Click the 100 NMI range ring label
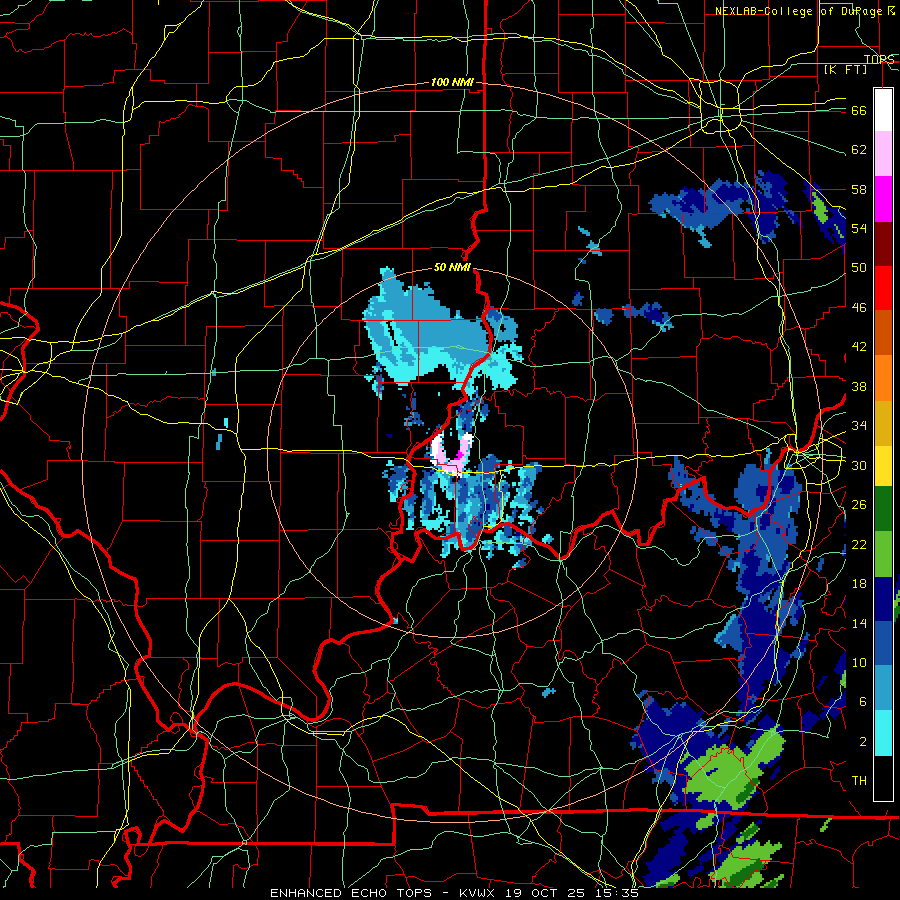The image size is (900, 900). click(452, 83)
